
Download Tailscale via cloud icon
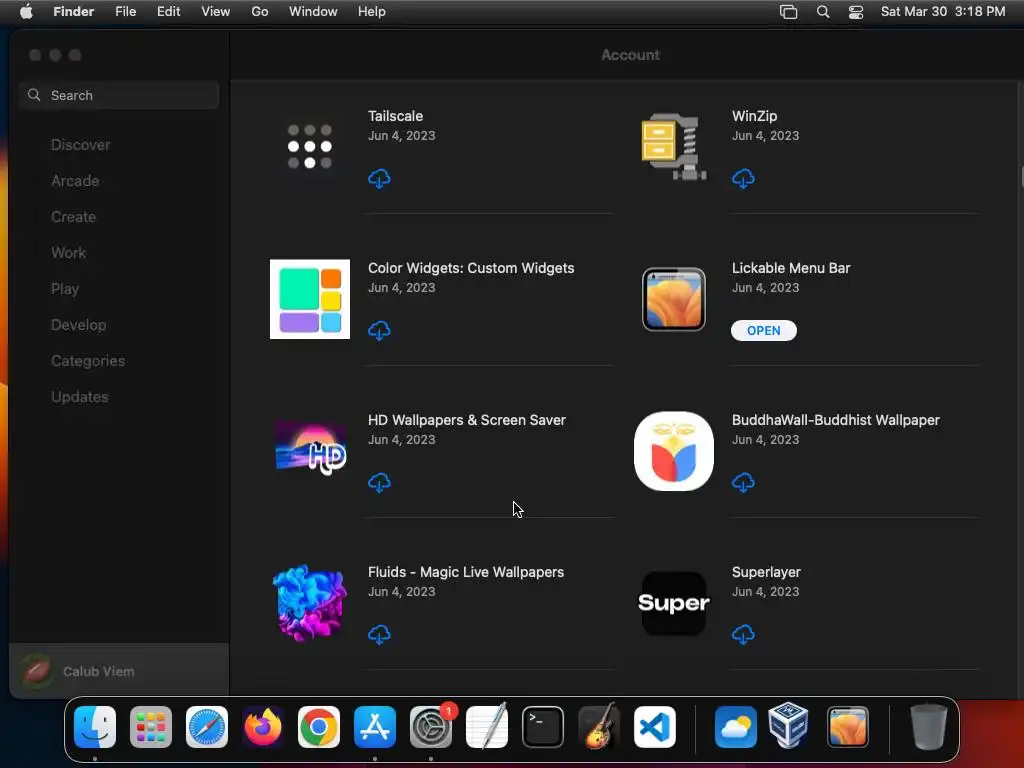tap(379, 178)
